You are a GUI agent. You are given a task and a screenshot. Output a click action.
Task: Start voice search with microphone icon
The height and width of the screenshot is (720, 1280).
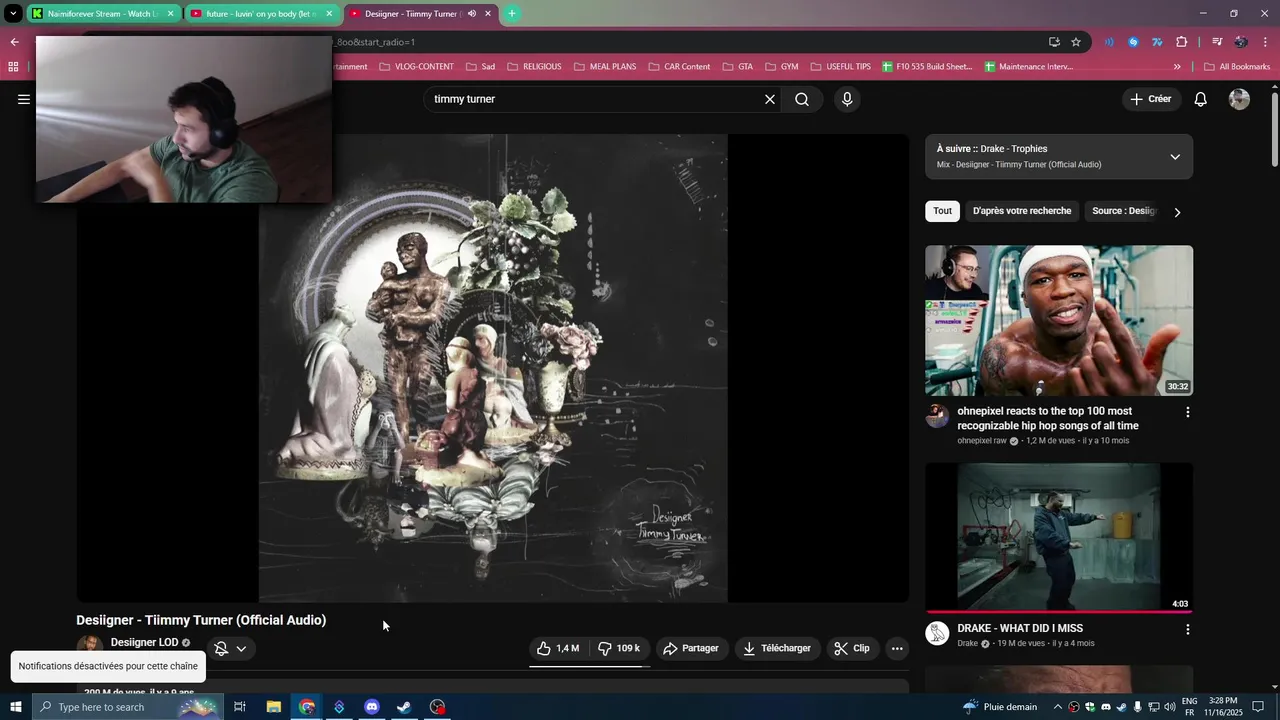pyautogui.click(x=847, y=99)
